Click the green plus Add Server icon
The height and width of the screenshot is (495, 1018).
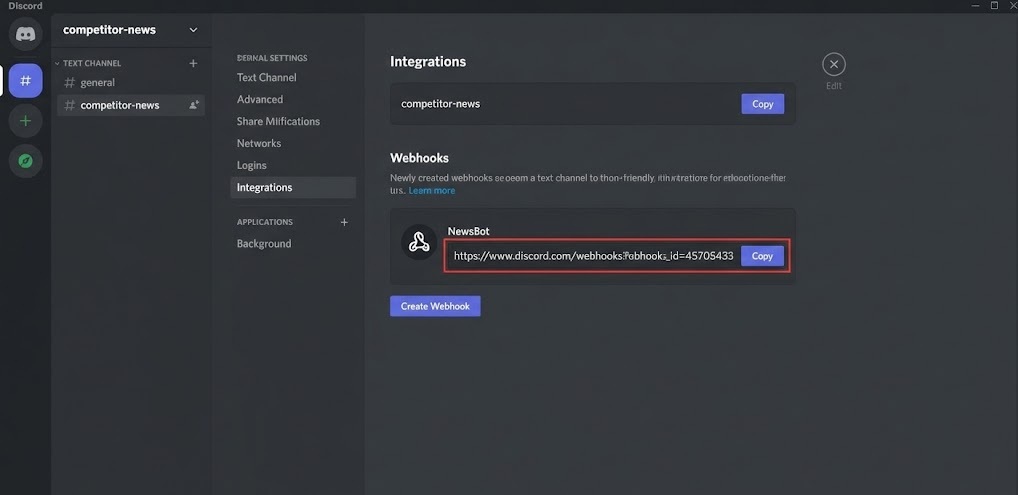pyautogui.click(x=25, y=121)
